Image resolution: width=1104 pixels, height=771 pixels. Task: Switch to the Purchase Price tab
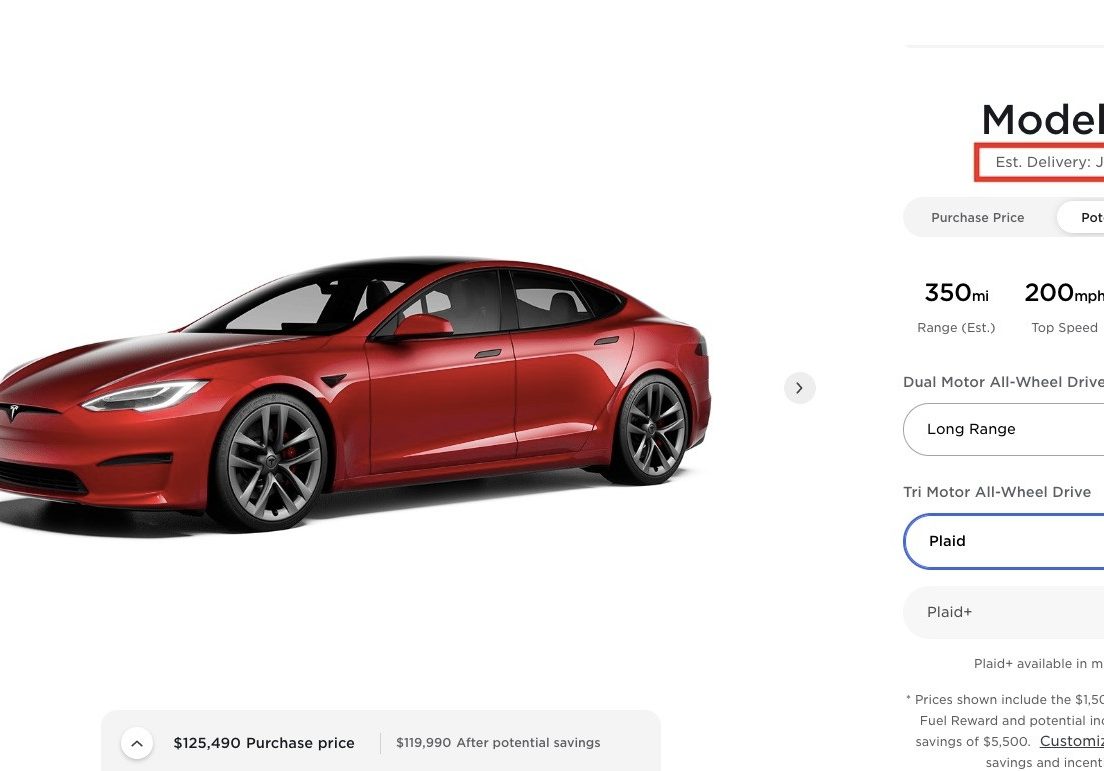977,218
